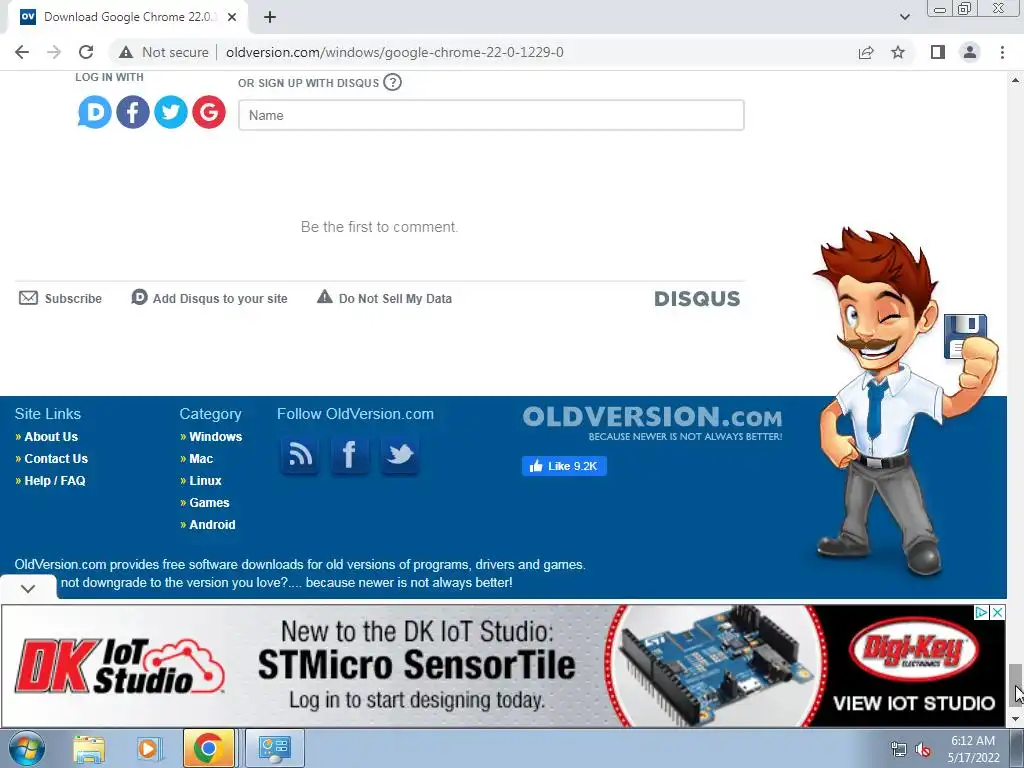Launch Windows Media Player from taskbar

[149, 748]
